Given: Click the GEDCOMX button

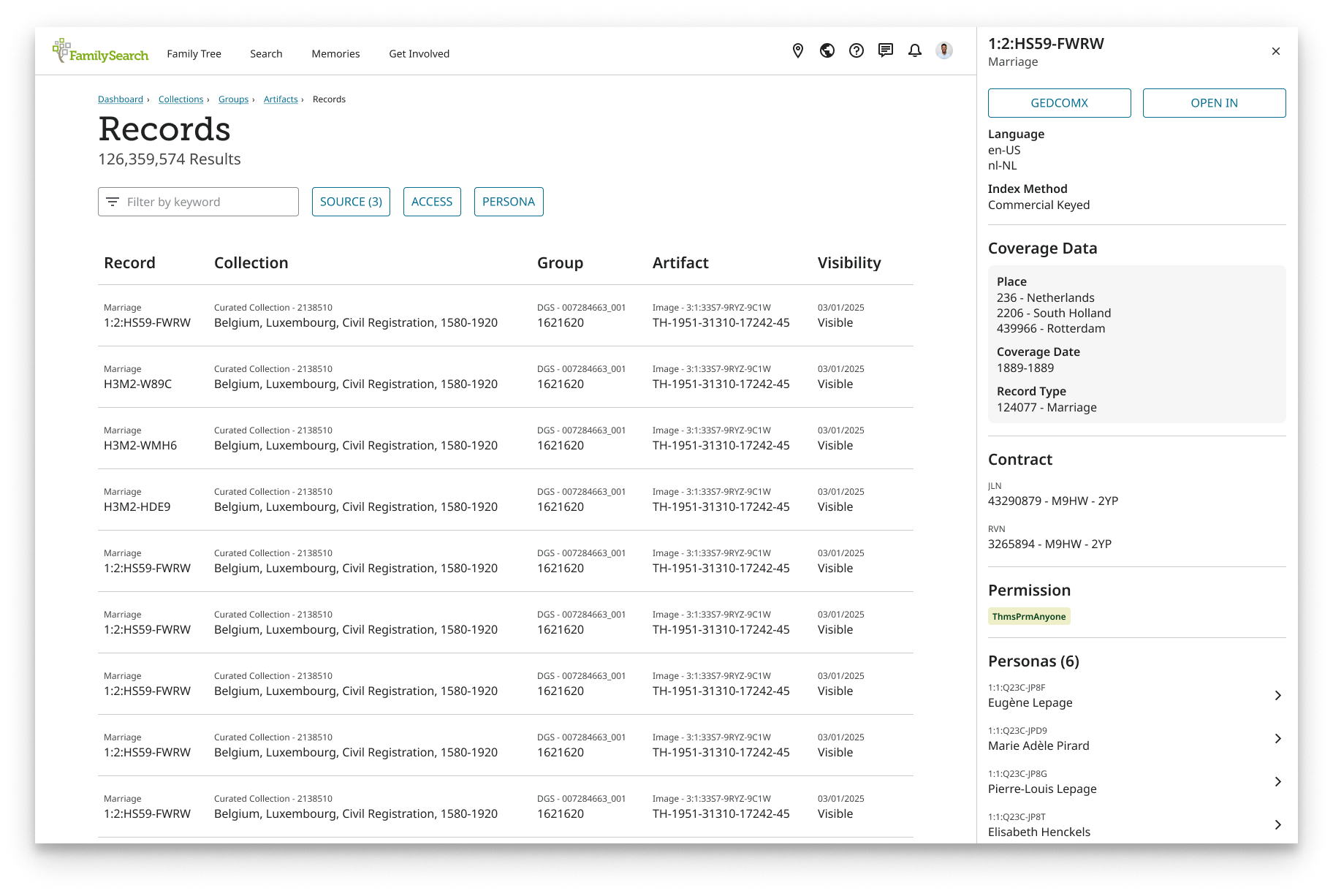Looking at the screenshot, I should (1059, 103).
